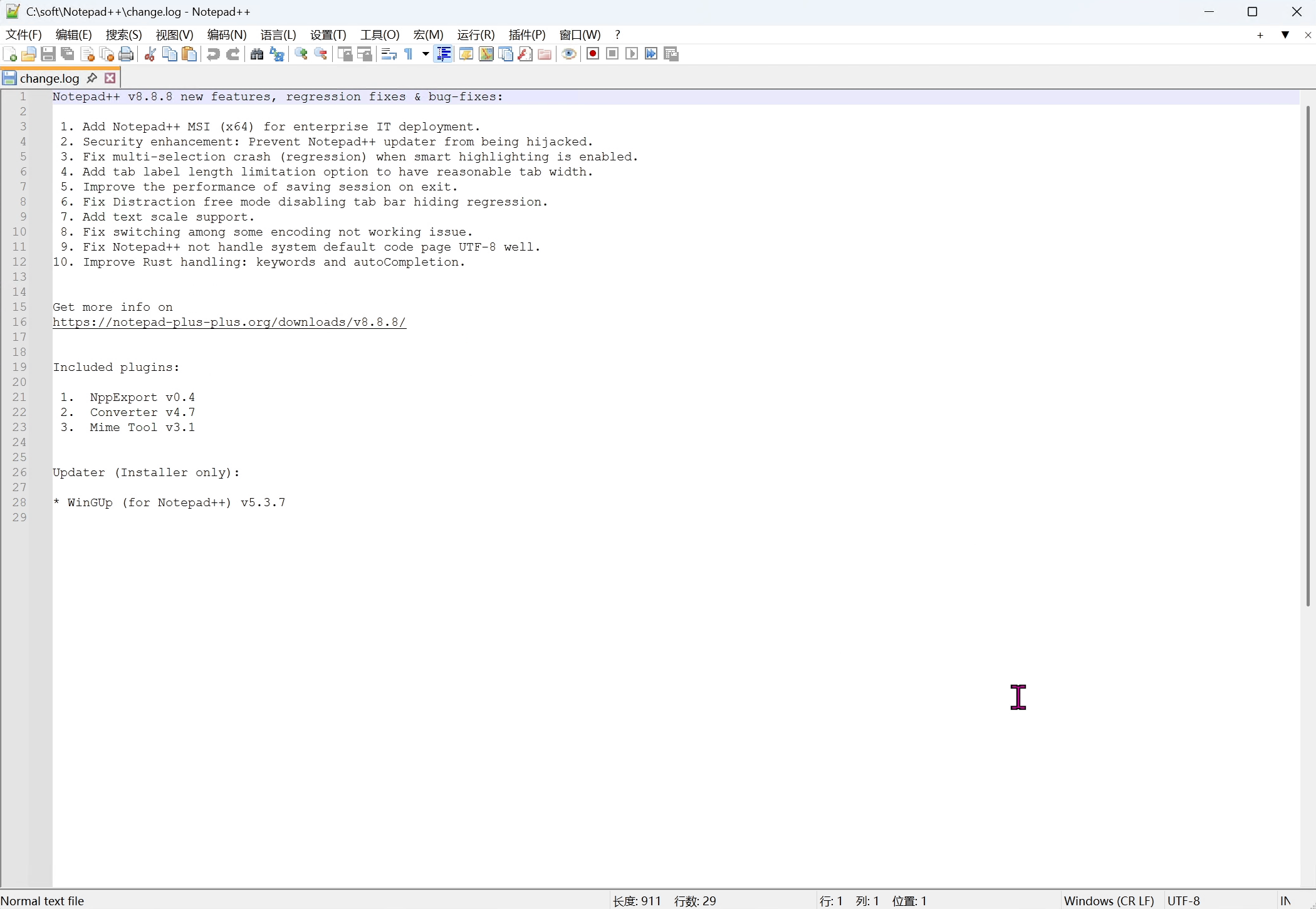The image size is (1316, 909).
Task: Open the notepad-plus-plus.org downloads link
Action: (230, 323)
